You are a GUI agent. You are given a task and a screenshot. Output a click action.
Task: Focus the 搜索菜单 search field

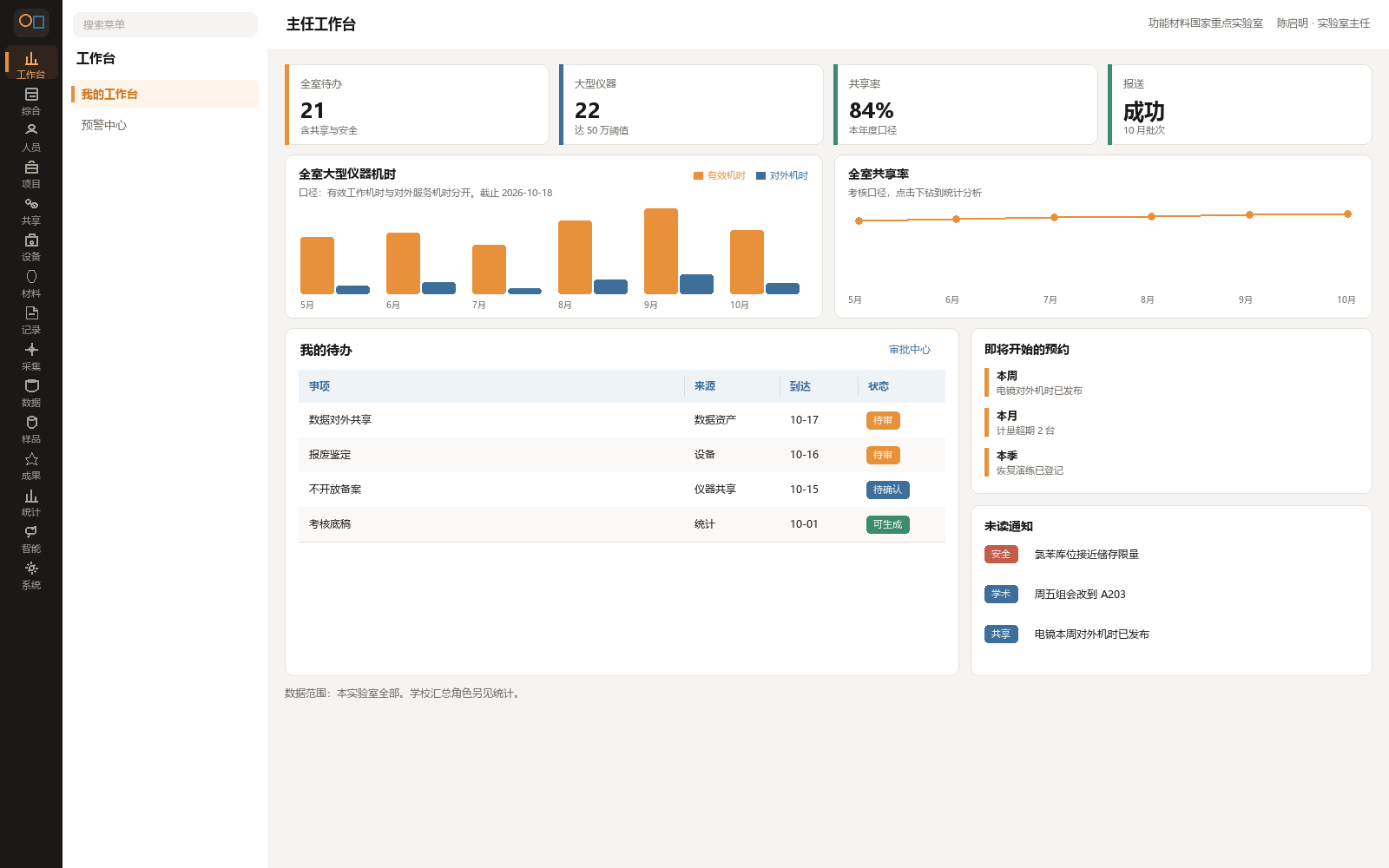tap(165, 24)
